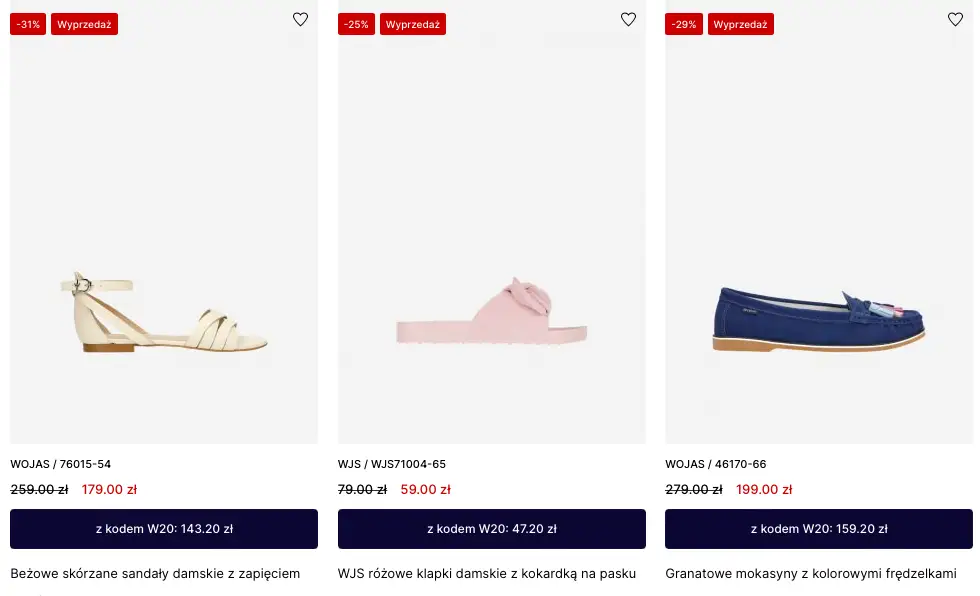This screenshot has width=980, height=596.
Task: Save navy moccasins to favorites with heart
Action: tap(955, 19)
